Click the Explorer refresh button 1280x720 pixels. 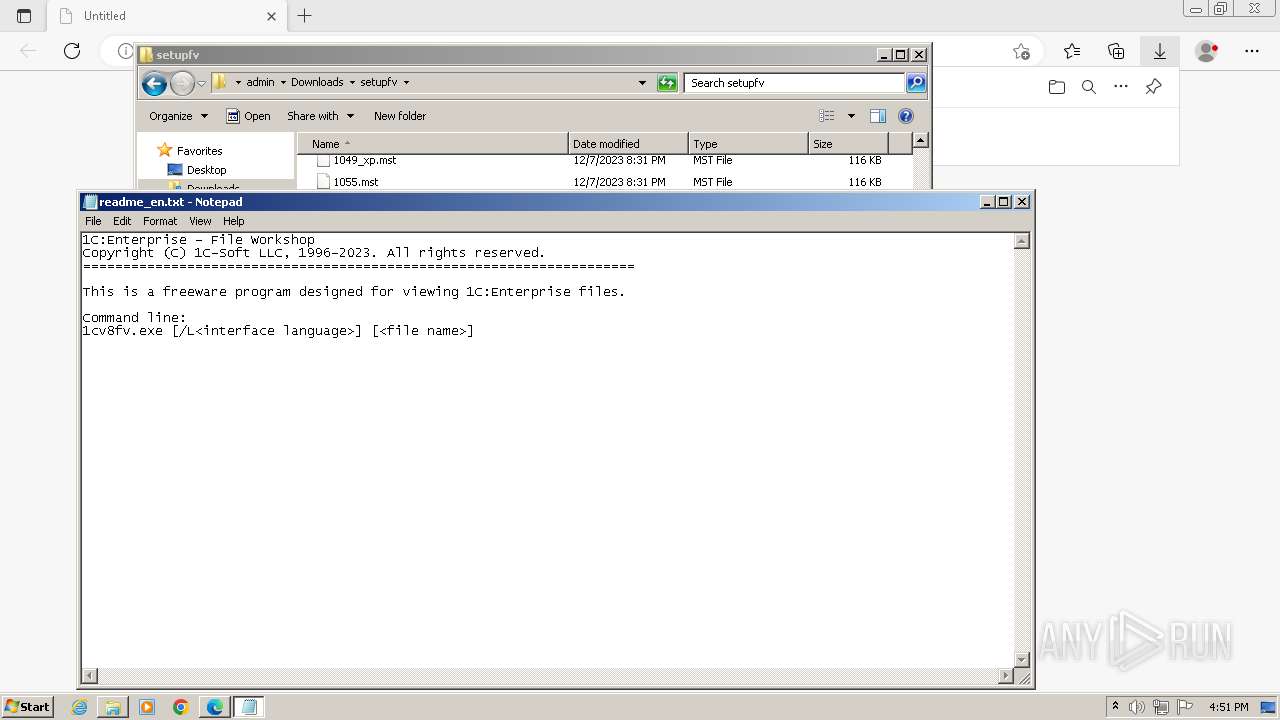[667, 83]
